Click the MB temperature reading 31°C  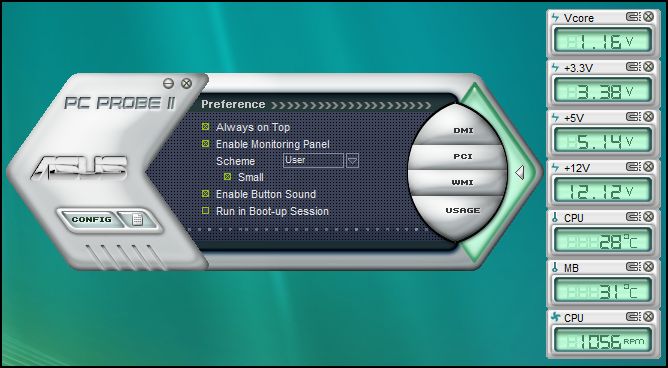click(602, 290)
